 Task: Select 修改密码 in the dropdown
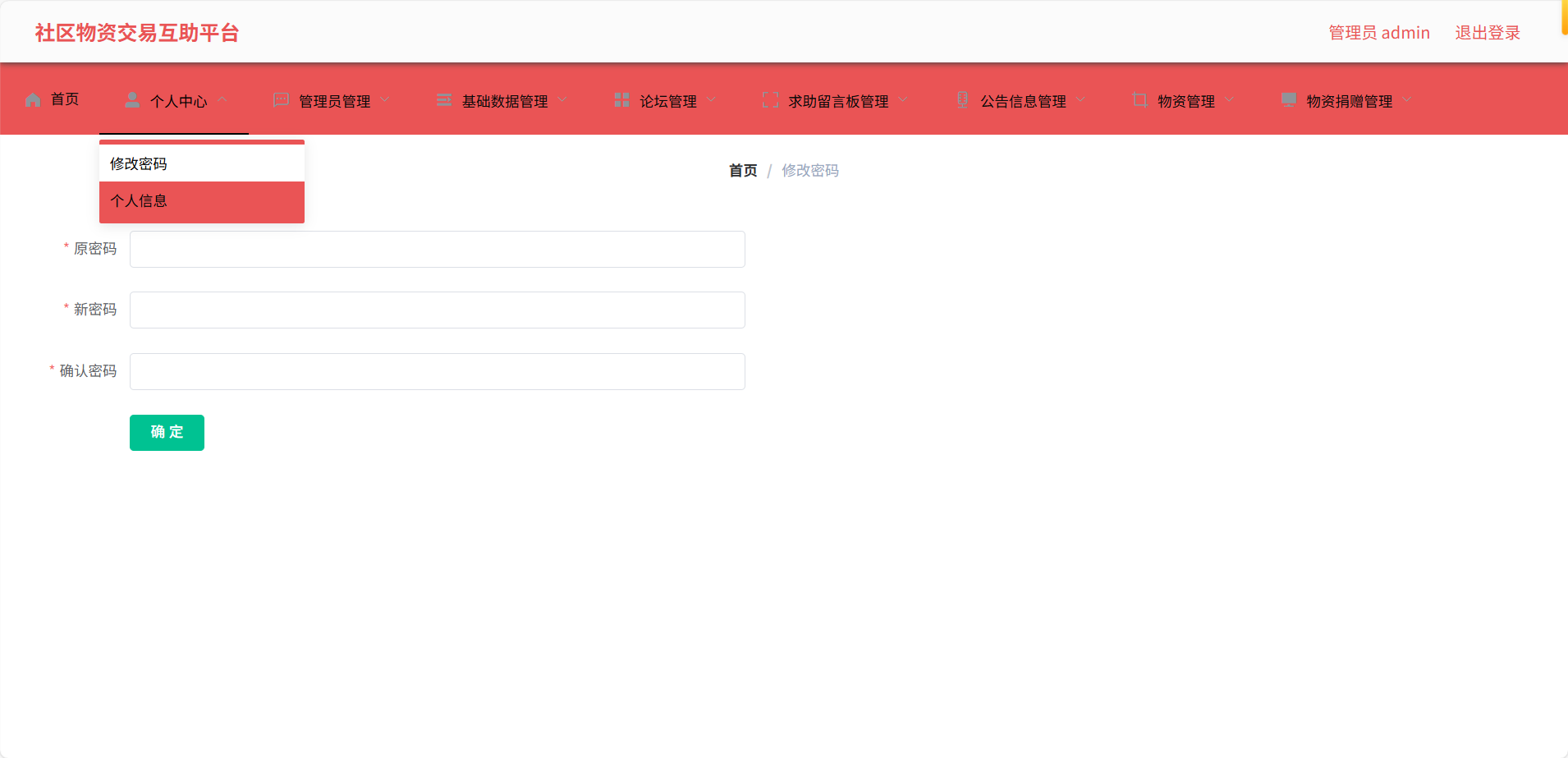(x=202, y=163)
